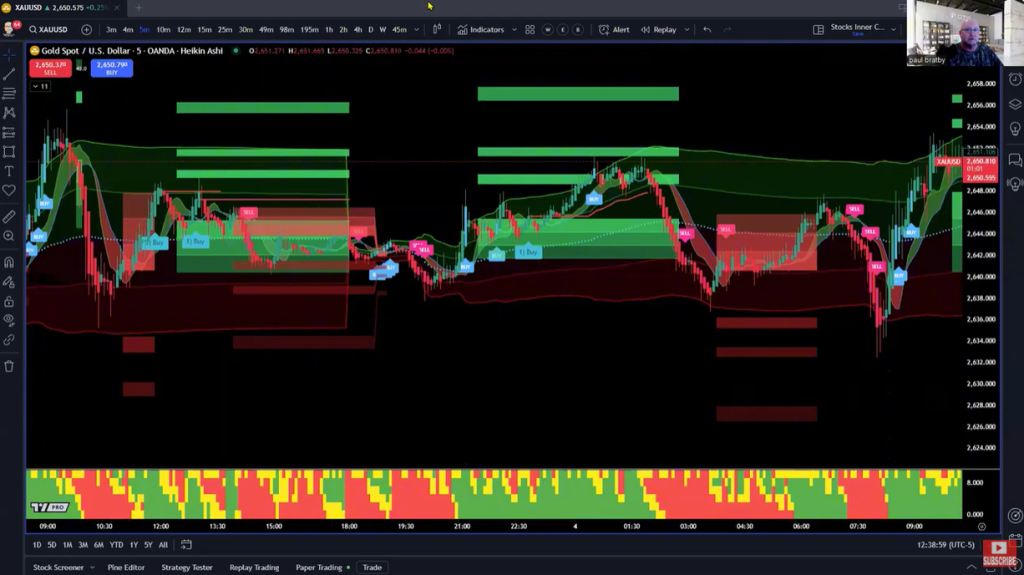Open the Fibonacci retracement tools
1024x575 pixels.
point(9,93)
